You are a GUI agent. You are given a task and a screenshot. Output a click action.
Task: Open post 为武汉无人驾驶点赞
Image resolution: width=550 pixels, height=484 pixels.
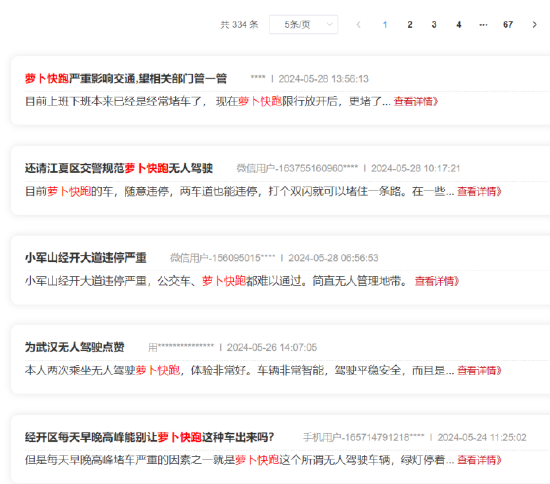point(74,347)
